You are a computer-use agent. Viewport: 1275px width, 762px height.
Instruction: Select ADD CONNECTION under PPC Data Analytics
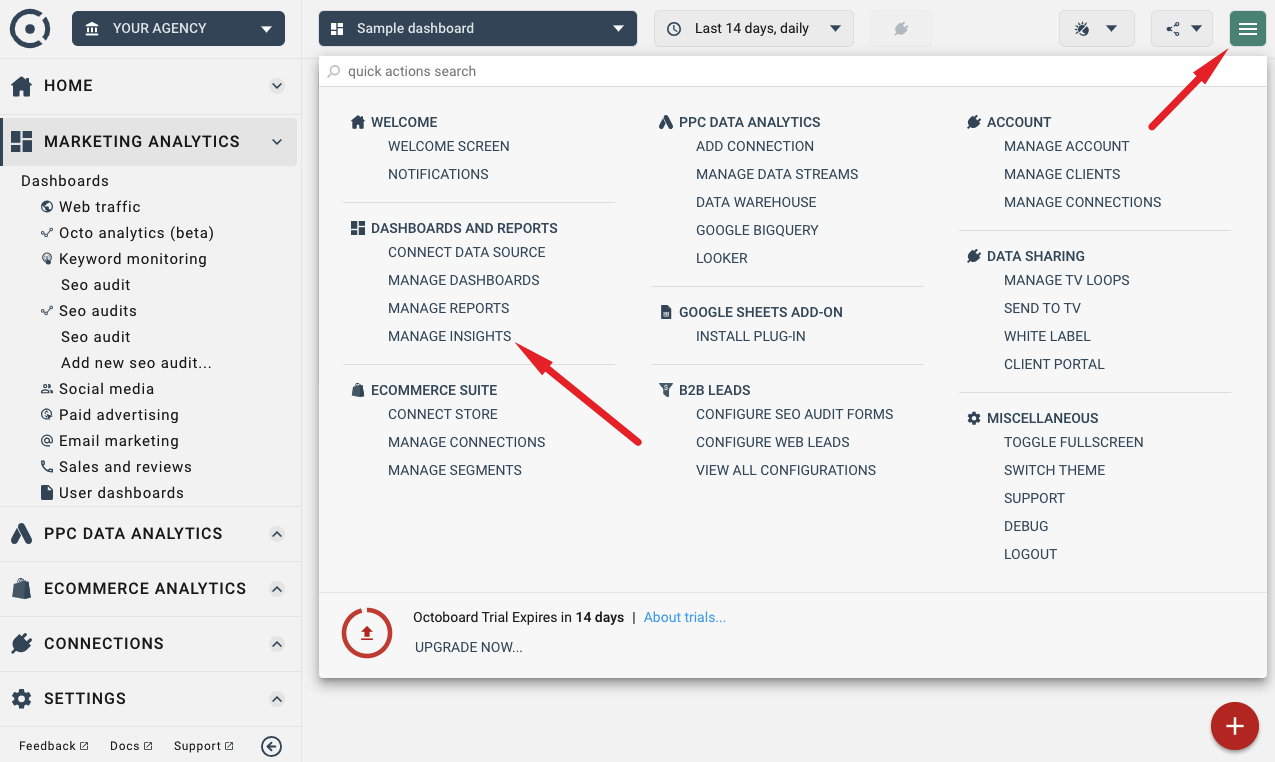755,146
